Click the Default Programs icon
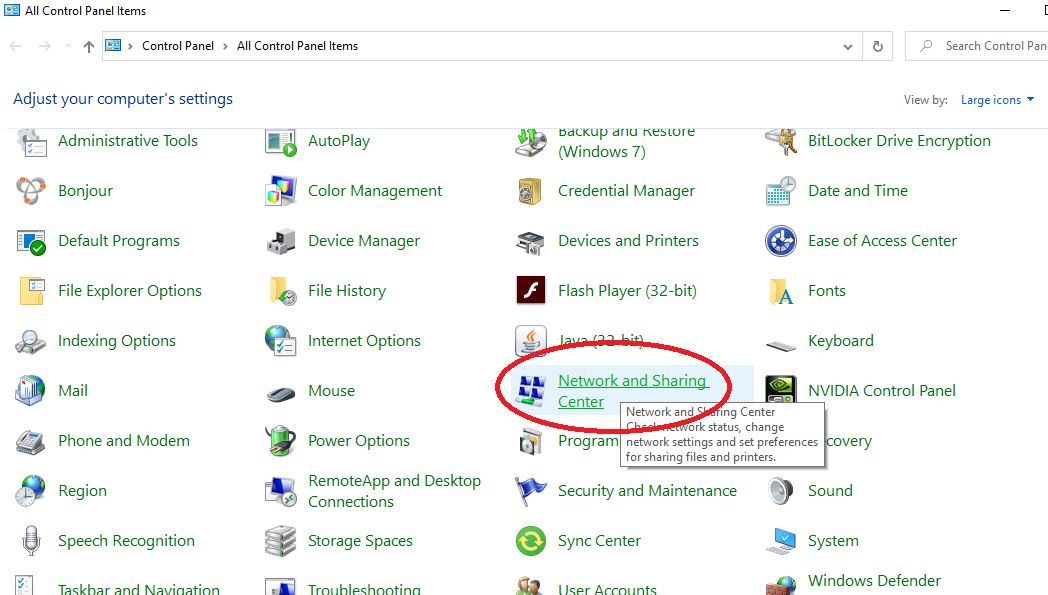The image size is (1048, 595). click(x=31, y=241)
